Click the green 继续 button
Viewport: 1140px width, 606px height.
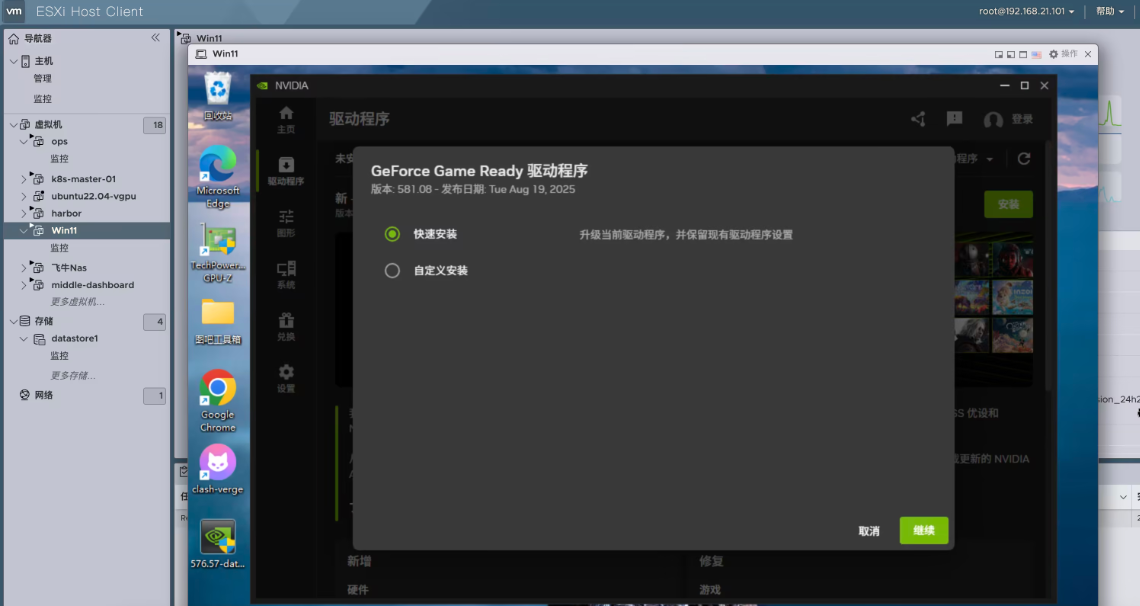tap(923, 530)
